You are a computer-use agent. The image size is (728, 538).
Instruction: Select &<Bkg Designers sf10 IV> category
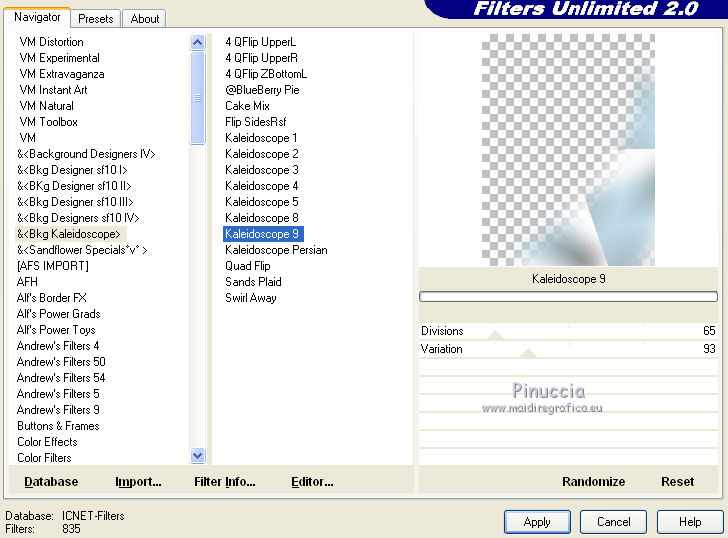(x=78, y=218)
